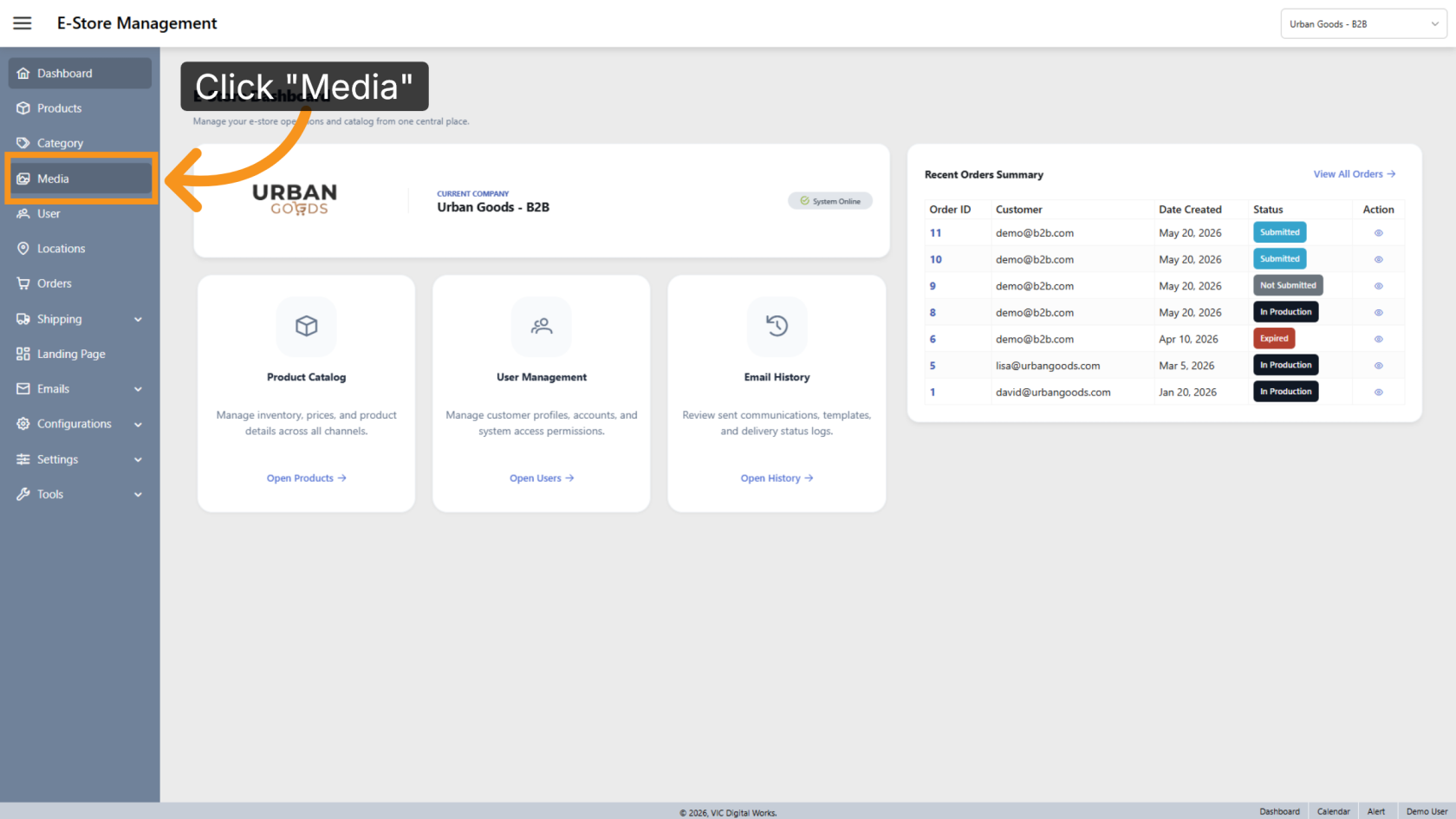Click Media in the sidebar
1456x819 pixels.
click(80, 179)
